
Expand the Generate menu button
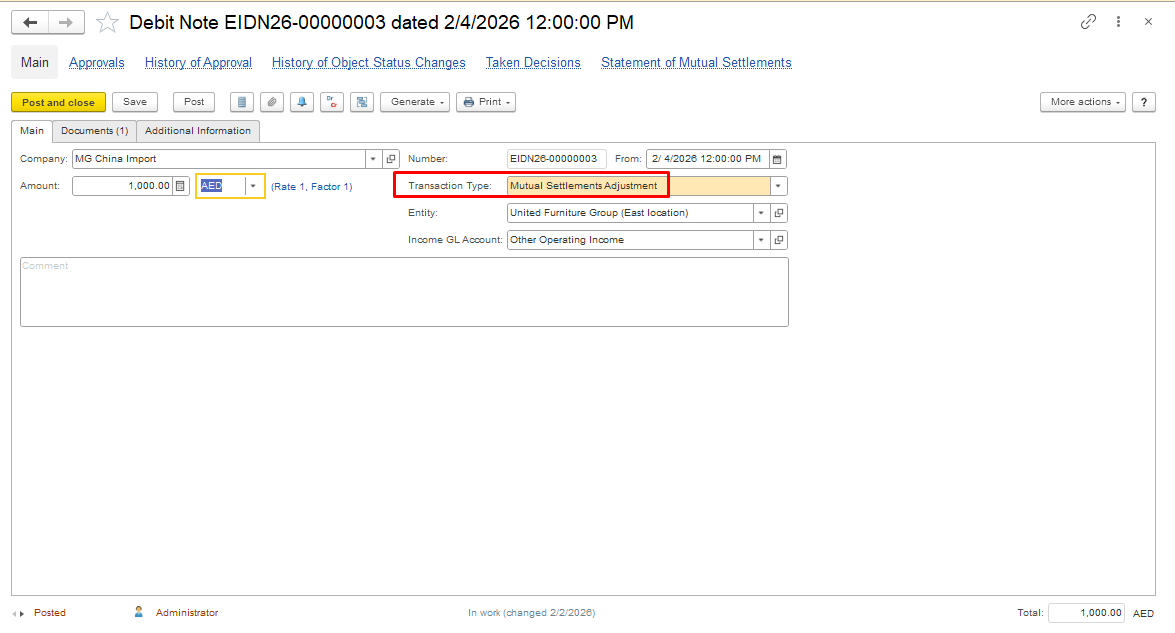pyautogui.click(x=414, y=102)
